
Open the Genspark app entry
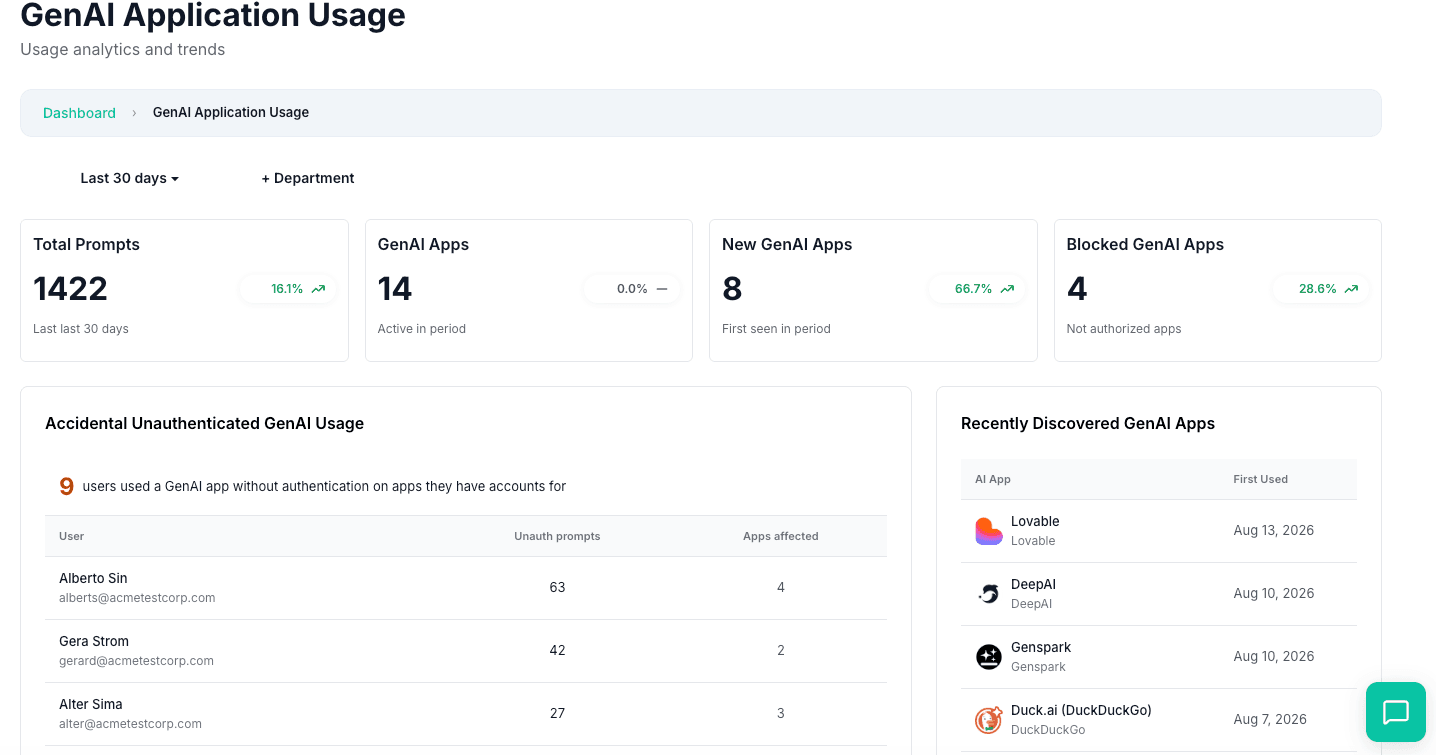click(1159, 657)
